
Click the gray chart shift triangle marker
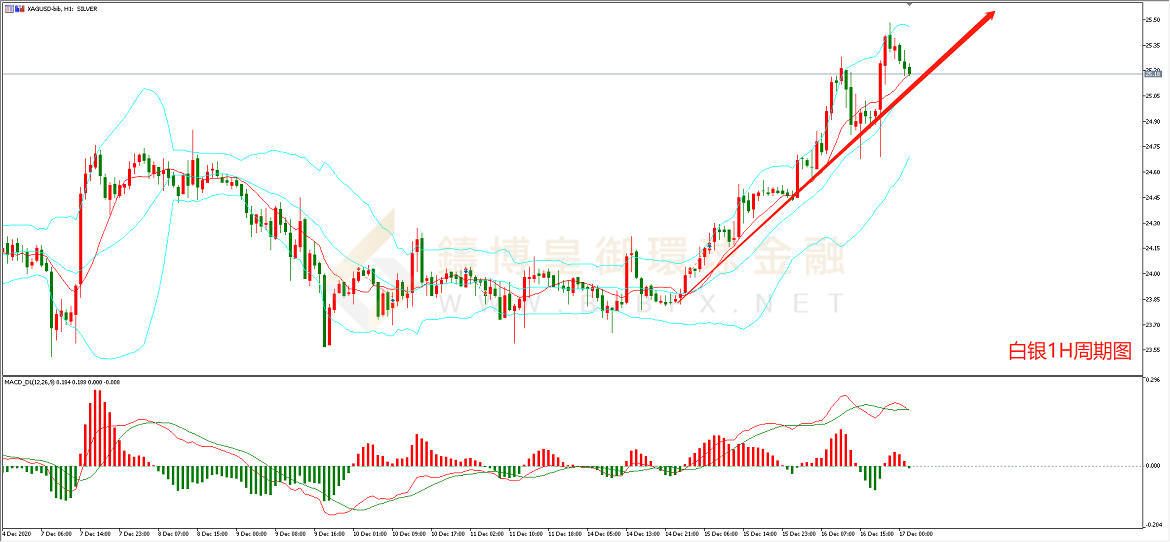[x=908, y=5]
